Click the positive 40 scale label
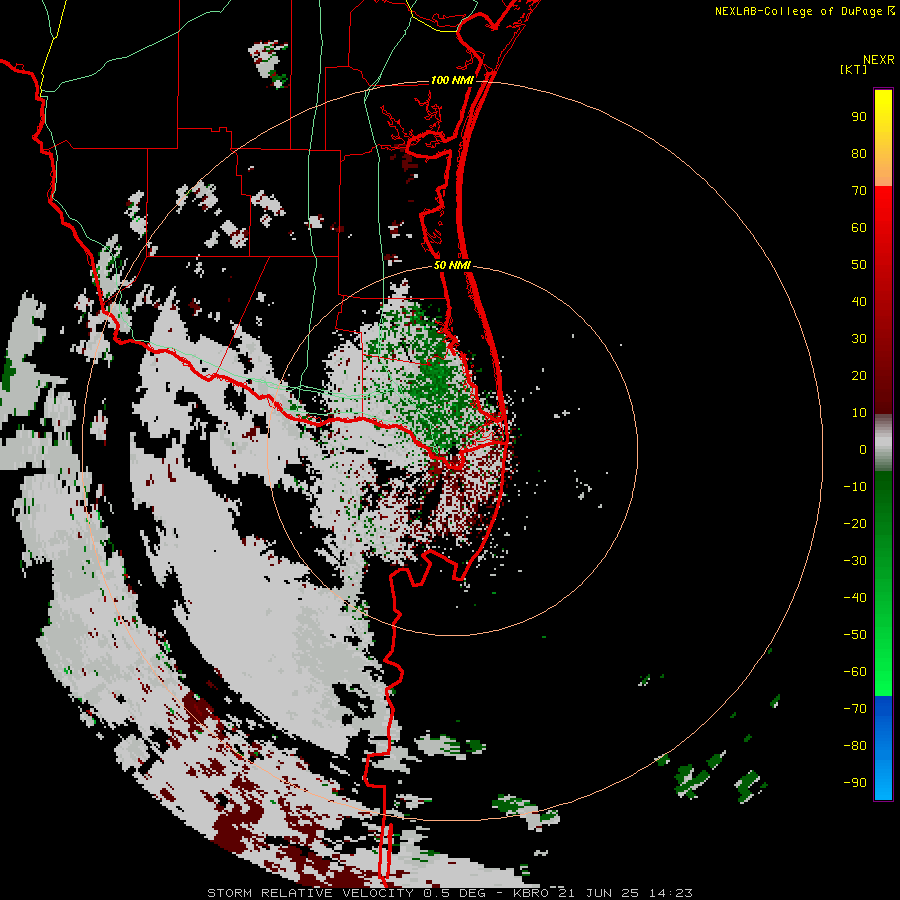 pyautogui.click(x=859, y=301)
